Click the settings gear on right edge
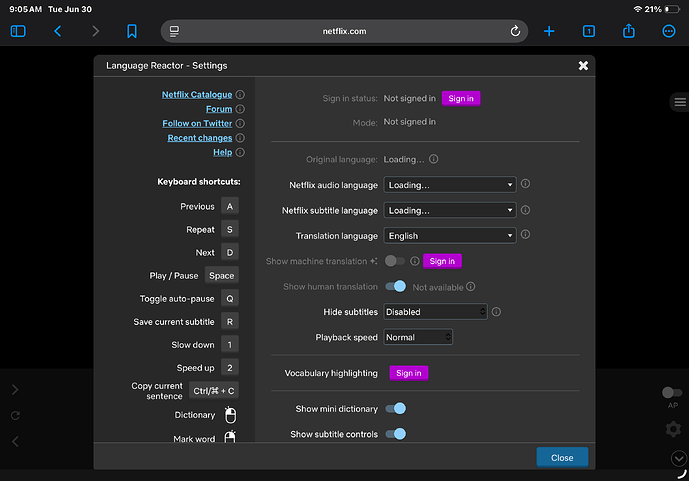Screen dimensions: 689x481 point(673,429)
